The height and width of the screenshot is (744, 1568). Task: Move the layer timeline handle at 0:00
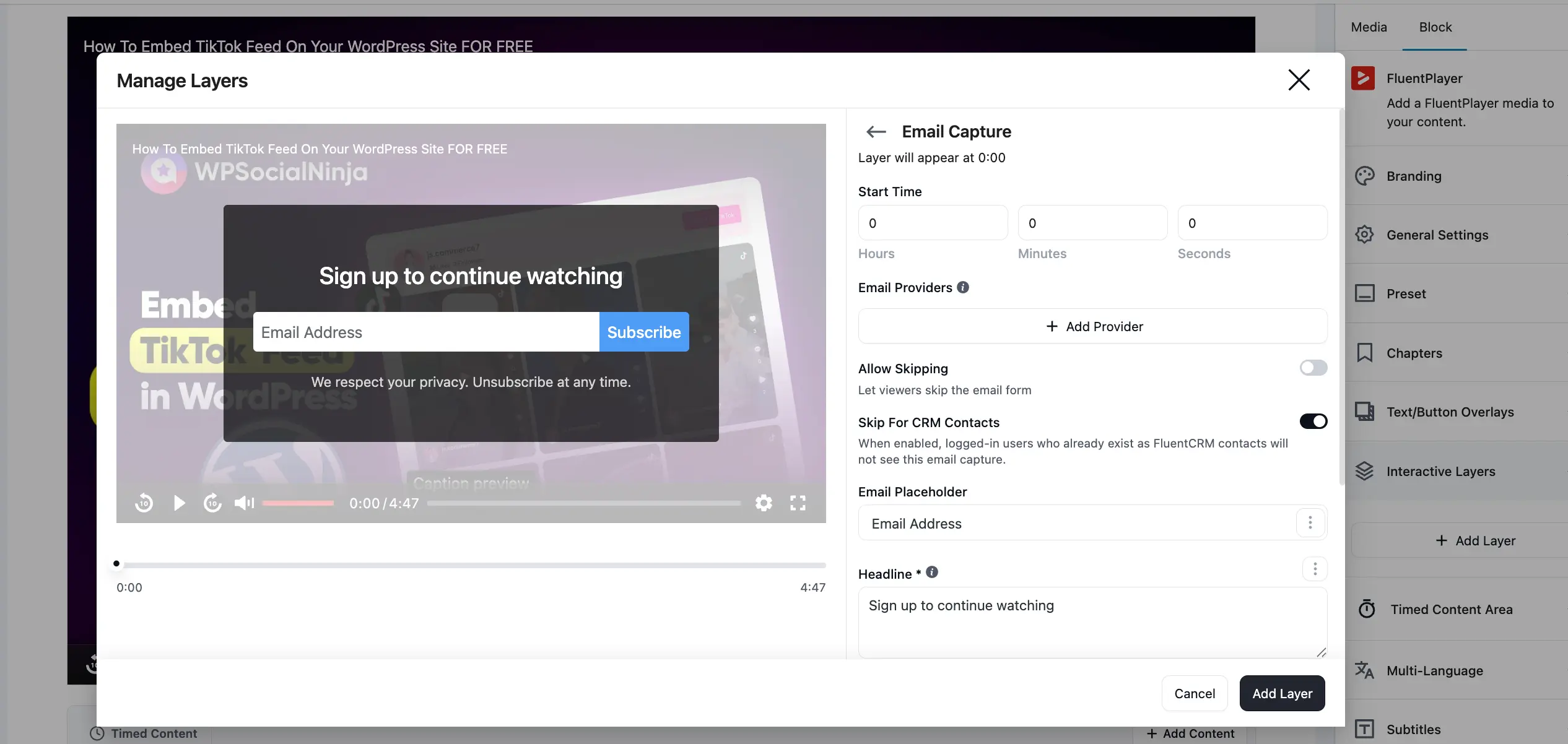[x=116, y=564]
